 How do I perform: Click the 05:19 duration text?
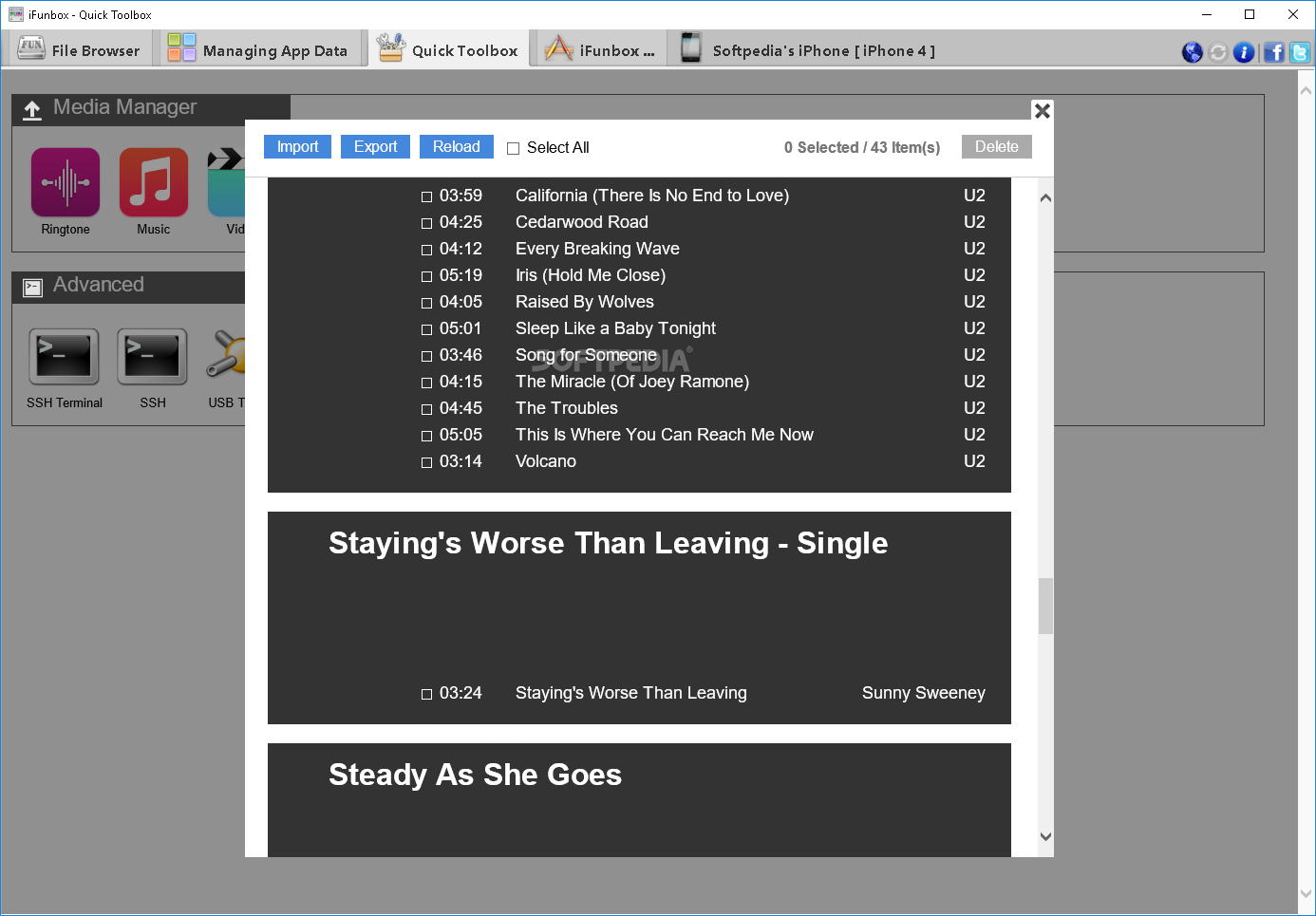tap(461, 275)
